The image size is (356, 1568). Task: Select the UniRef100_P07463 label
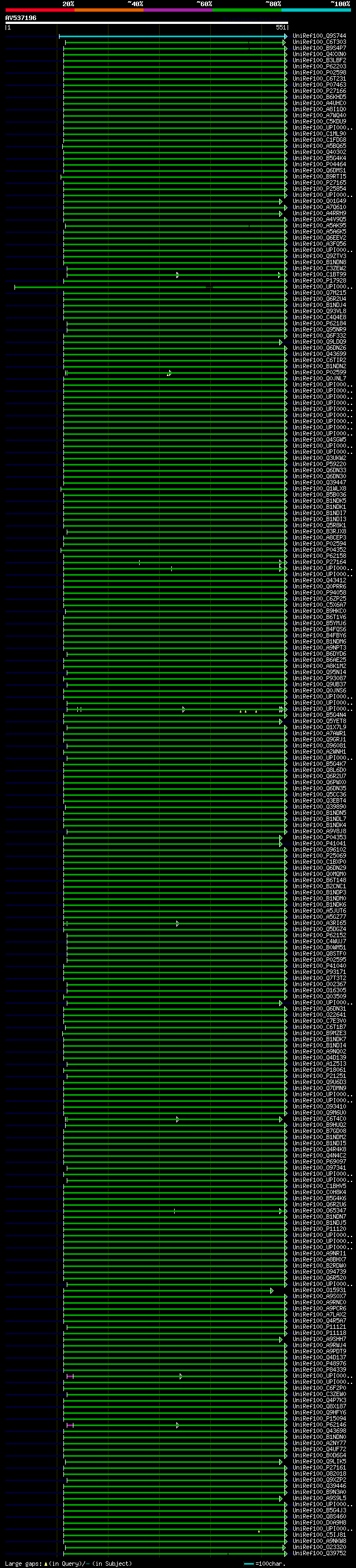319,85
